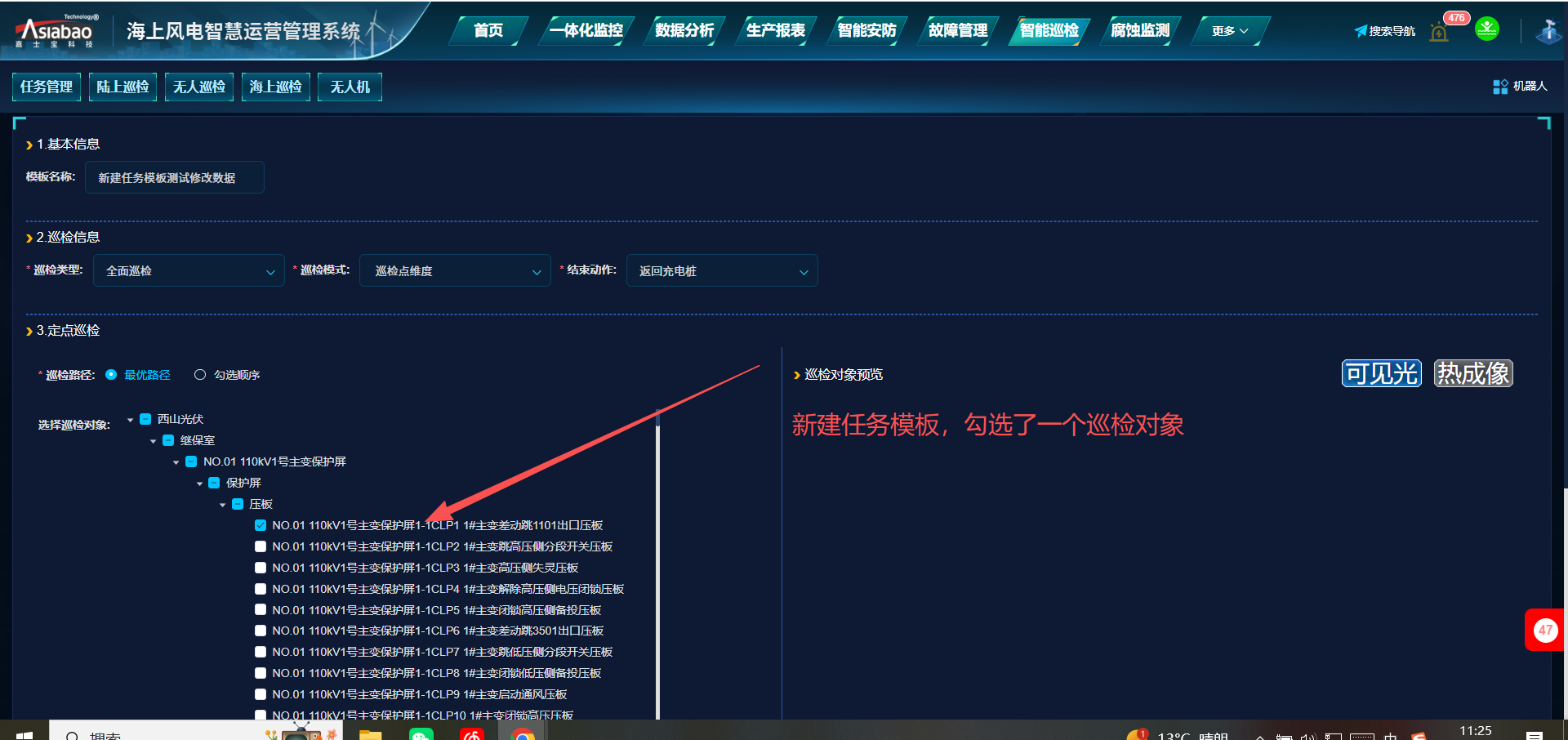
Task: Check the 1-1CLP3 高压侧失灵压板 checkbox
Action: pyautogui.click(x=261, y=568)
